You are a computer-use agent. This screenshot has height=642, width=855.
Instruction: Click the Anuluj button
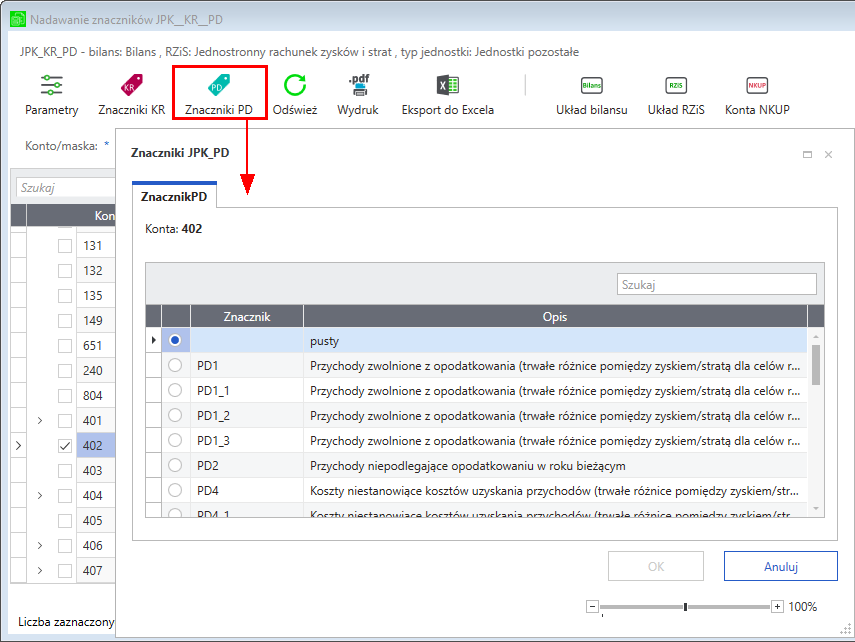click(780, 566)
